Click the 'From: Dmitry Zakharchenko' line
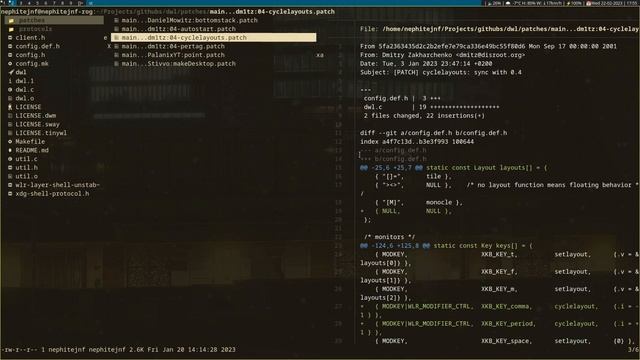640x360 pixels. click(x=442, y=55)
